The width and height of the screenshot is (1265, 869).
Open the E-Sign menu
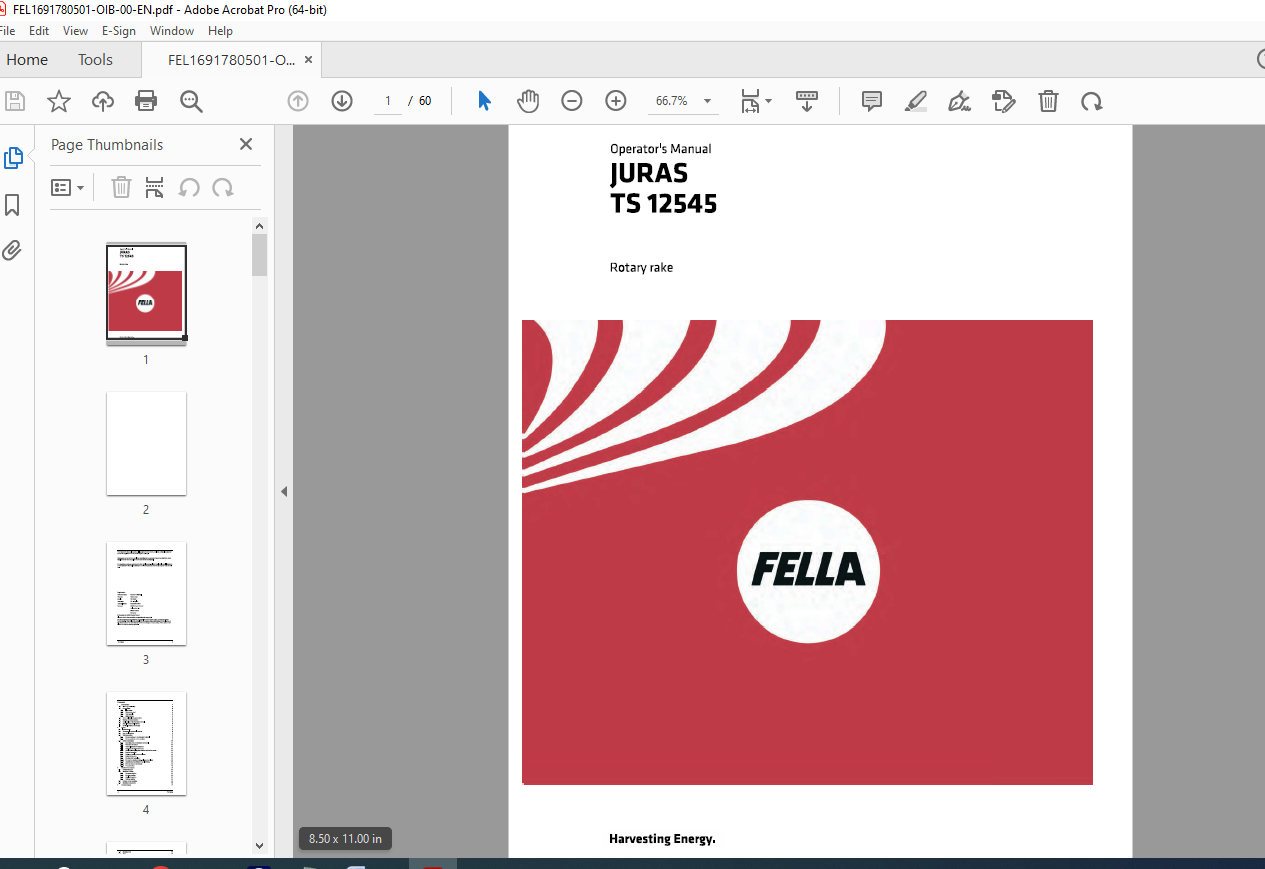tap(119, 31)
